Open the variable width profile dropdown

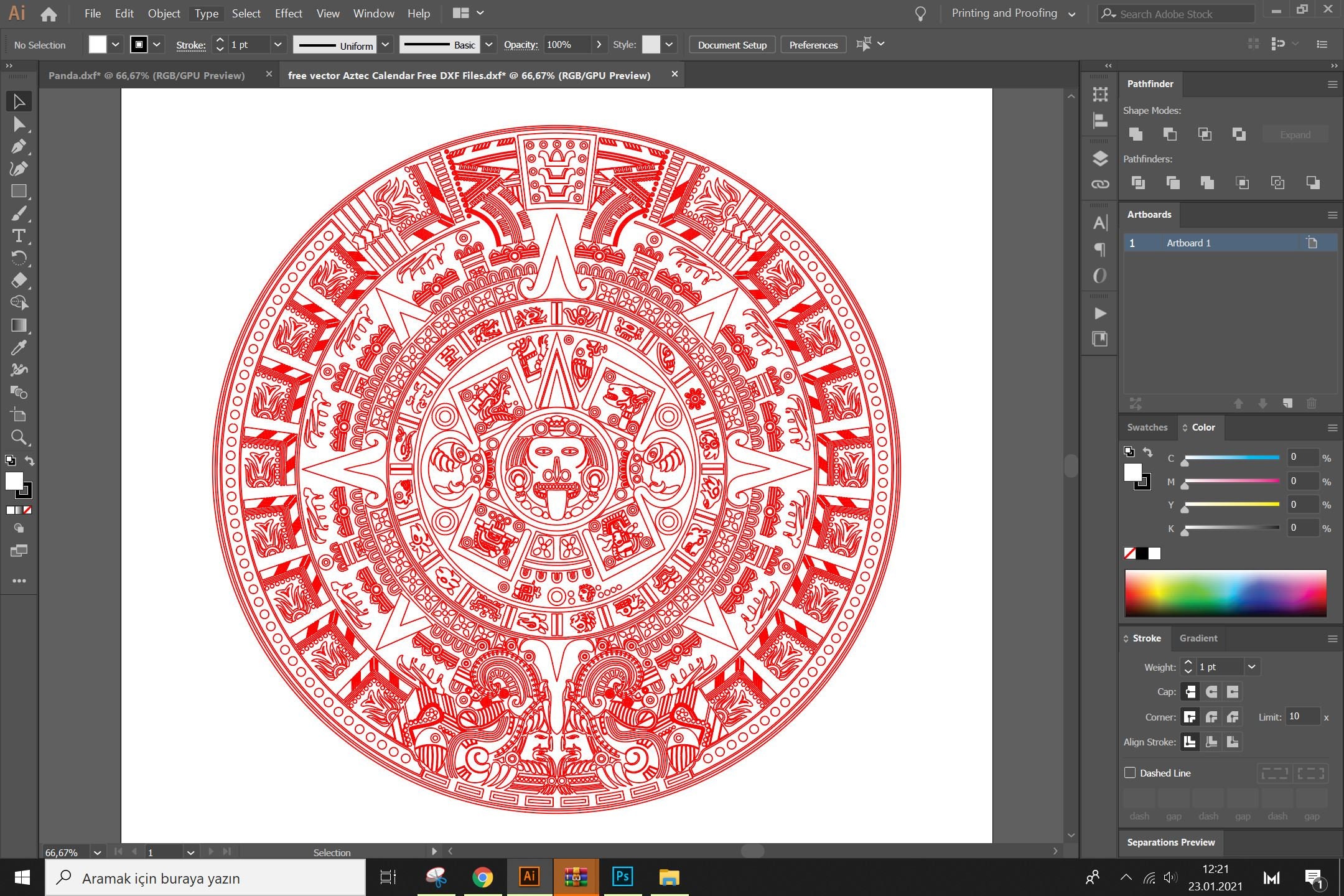coord(386,44)
